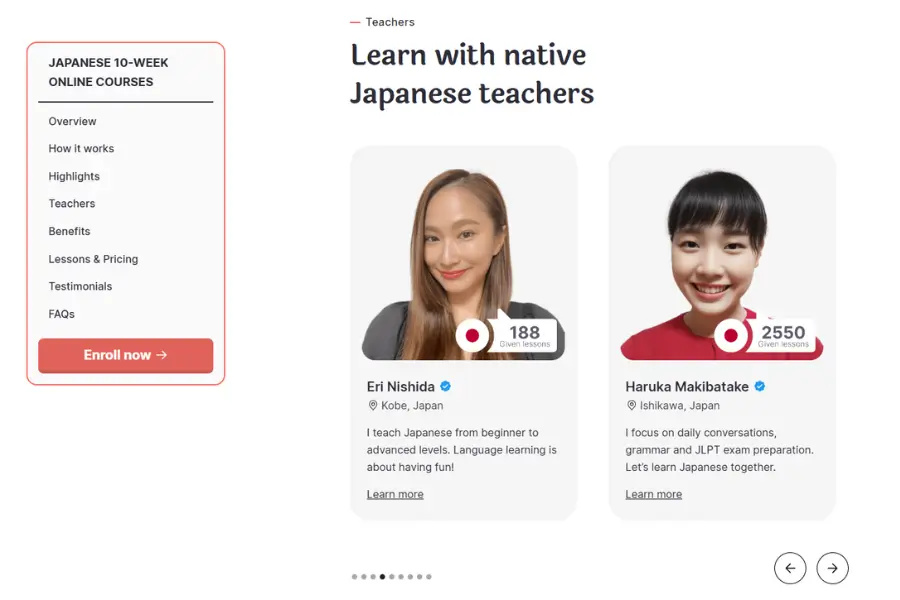Open the FAQs sidebar link
This screenshot has width=900, height=600.
61,314
